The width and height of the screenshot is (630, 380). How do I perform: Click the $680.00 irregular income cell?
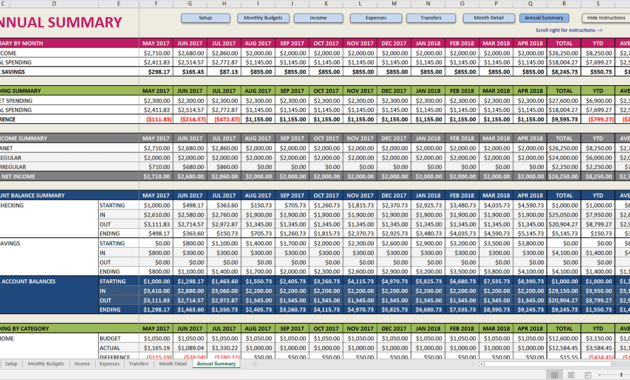coord(190,167)
